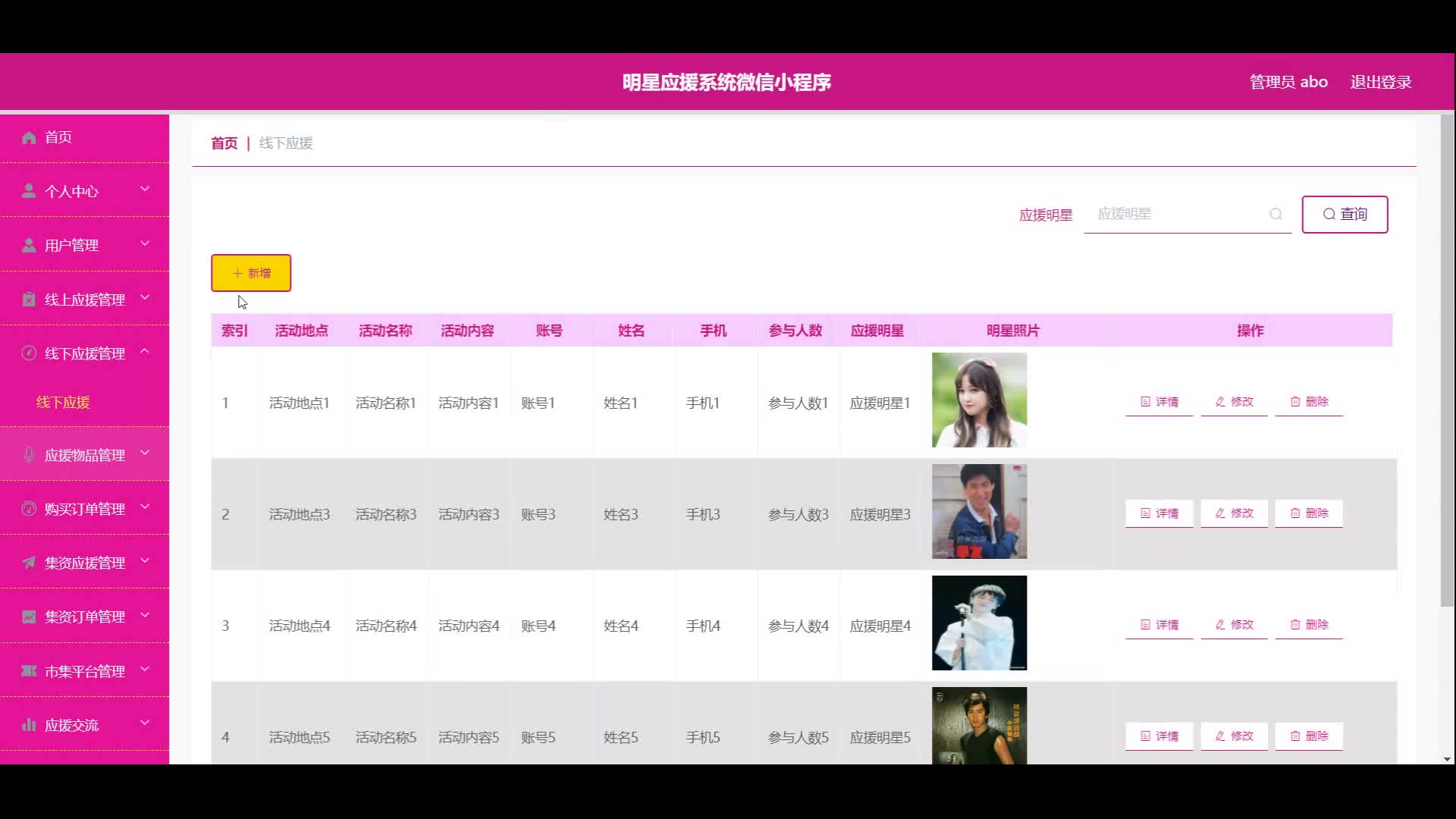Click the microphone icon for 应援物品管理
1456x819 pixels.
point(29,454)
